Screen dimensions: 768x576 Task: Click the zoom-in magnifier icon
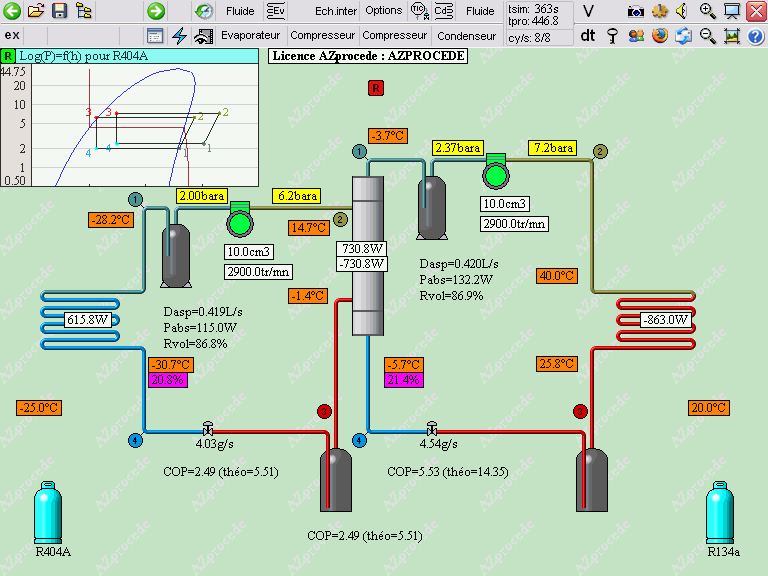[x=707, y=10]
